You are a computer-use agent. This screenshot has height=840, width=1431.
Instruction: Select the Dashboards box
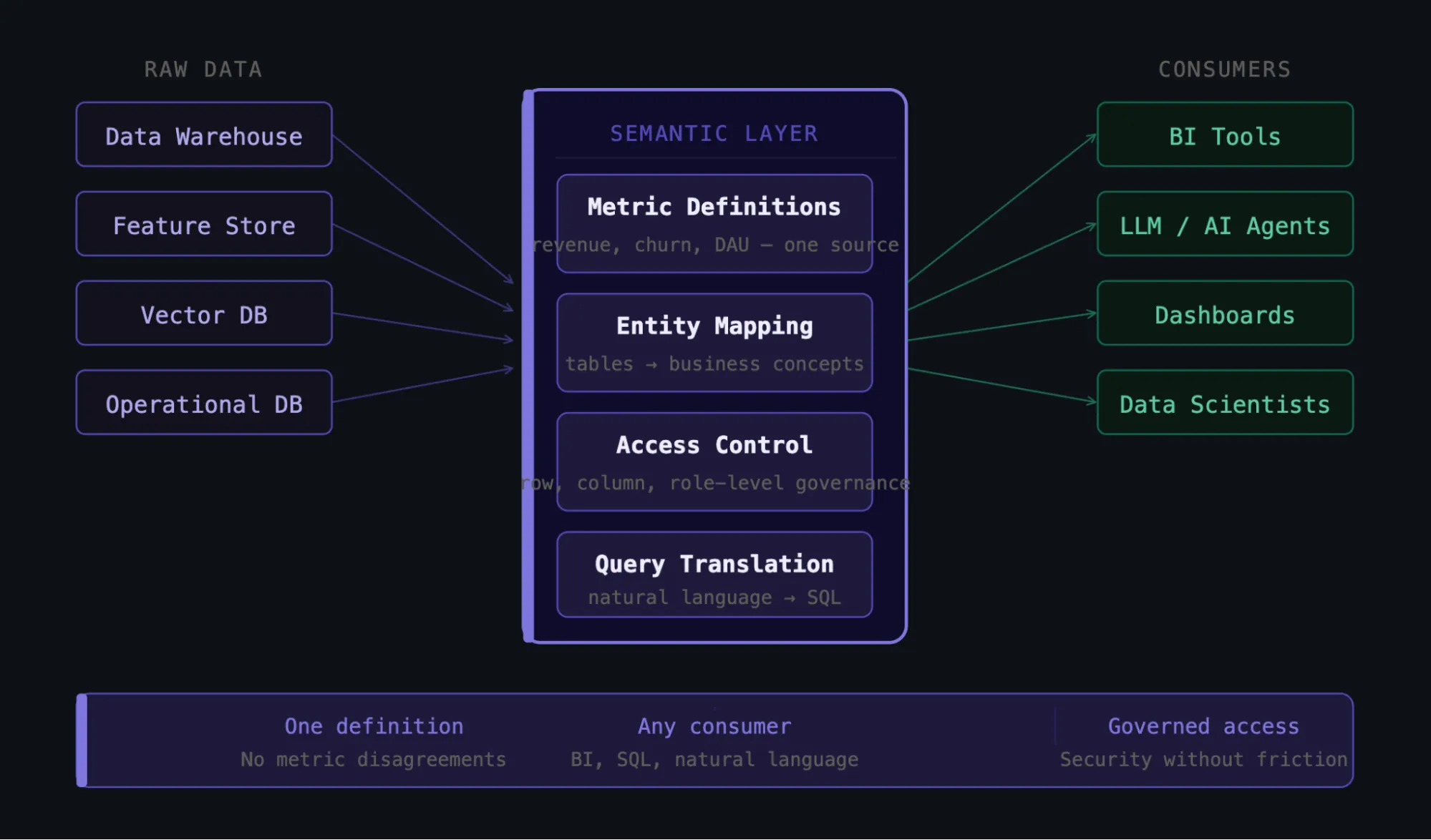(x=1225, y=313)
